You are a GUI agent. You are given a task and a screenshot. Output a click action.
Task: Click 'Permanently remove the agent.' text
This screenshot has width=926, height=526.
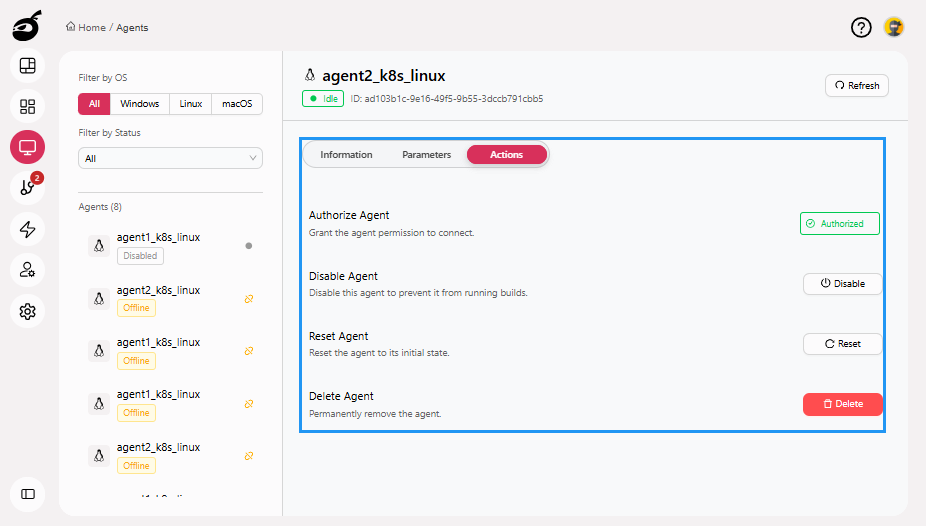tap(375, 414)
